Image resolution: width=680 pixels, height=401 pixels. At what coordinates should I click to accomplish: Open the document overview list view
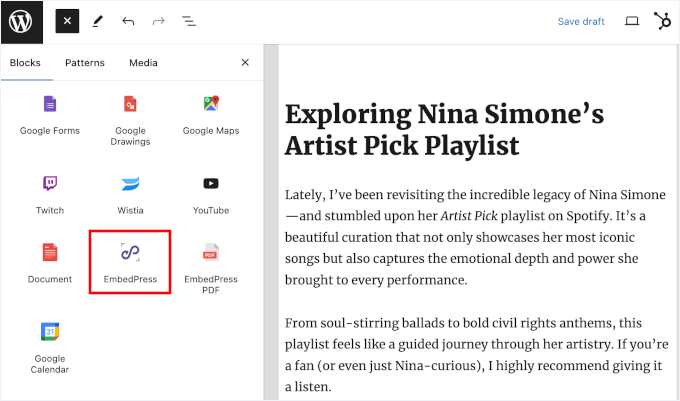(188, 21)
